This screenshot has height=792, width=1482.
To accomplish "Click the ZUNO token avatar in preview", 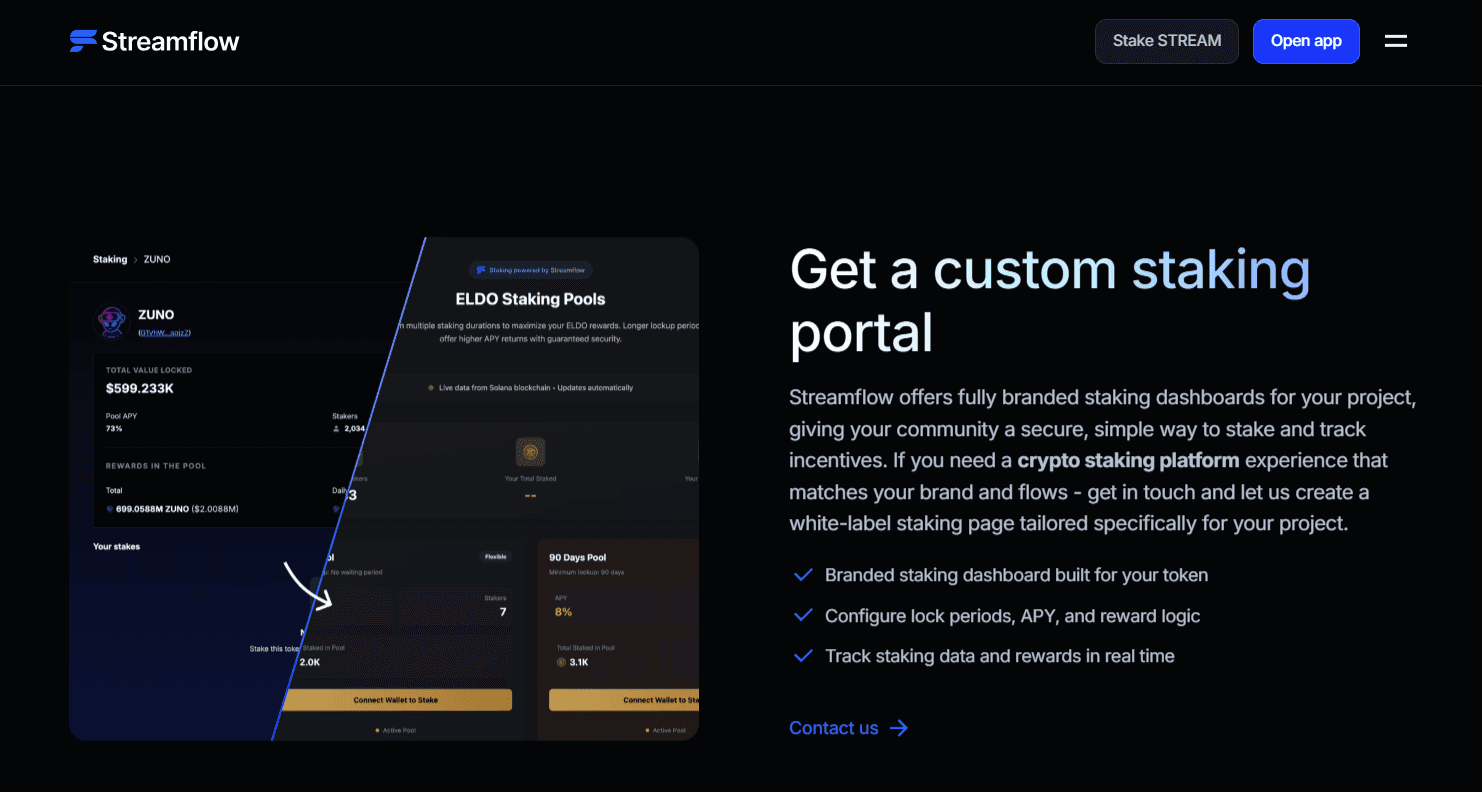I will click(110, 322).
